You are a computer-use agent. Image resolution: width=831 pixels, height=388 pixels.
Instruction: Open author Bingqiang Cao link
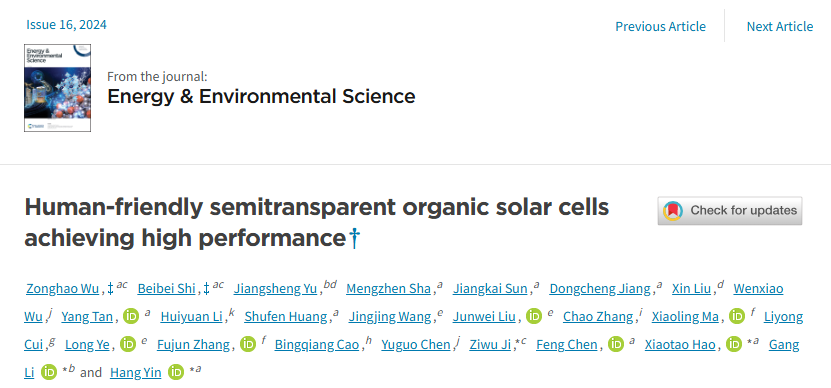point(316,345)
